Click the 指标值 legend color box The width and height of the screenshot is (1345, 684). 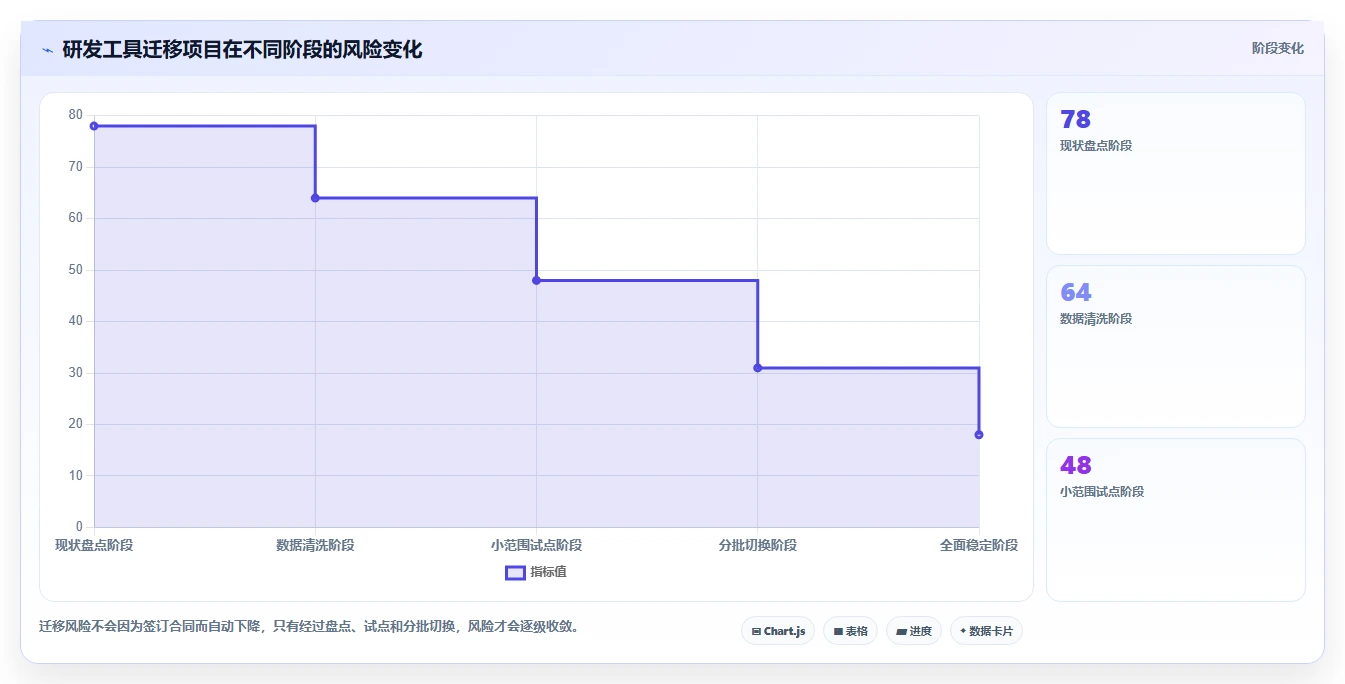(x=515, y=573)
